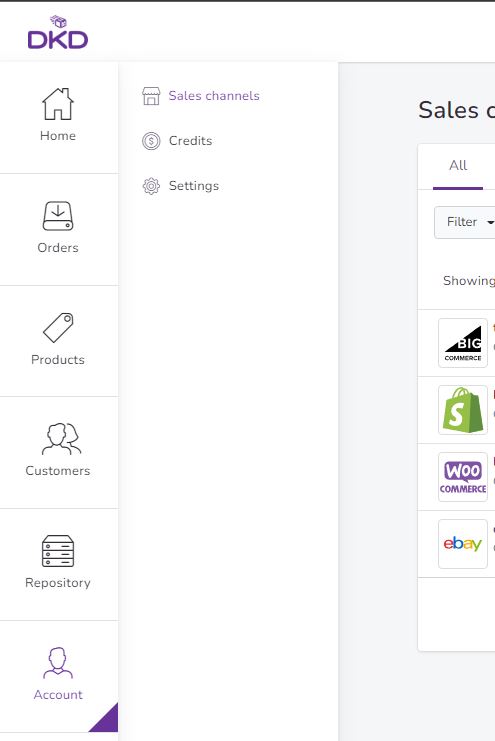
Task: Click the Customers label in sidebar
Action: (x=58, y=471)
